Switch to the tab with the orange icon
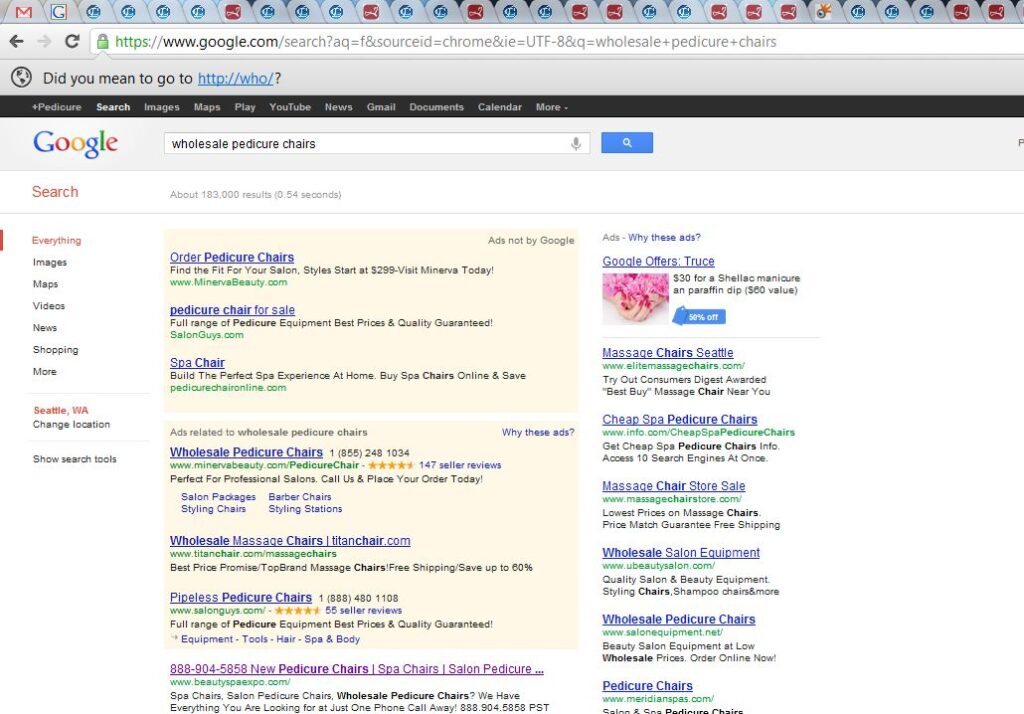The width and height of the screenshot is (1024, 714). (824, 11)
